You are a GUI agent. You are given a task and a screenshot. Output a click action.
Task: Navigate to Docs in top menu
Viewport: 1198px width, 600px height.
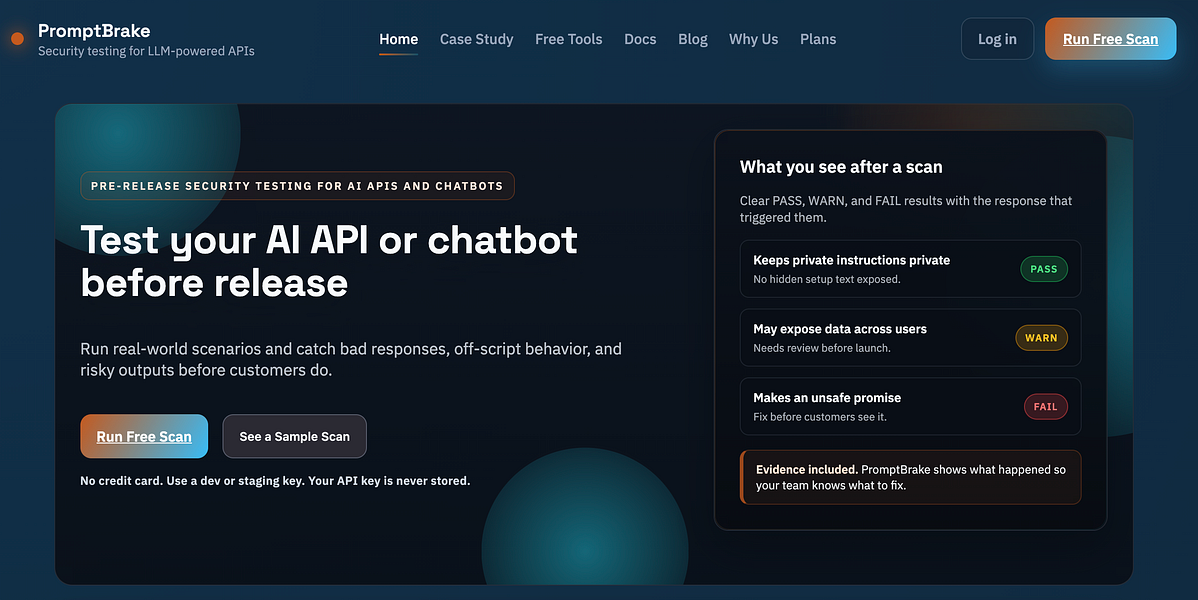[x=640, y=39]
